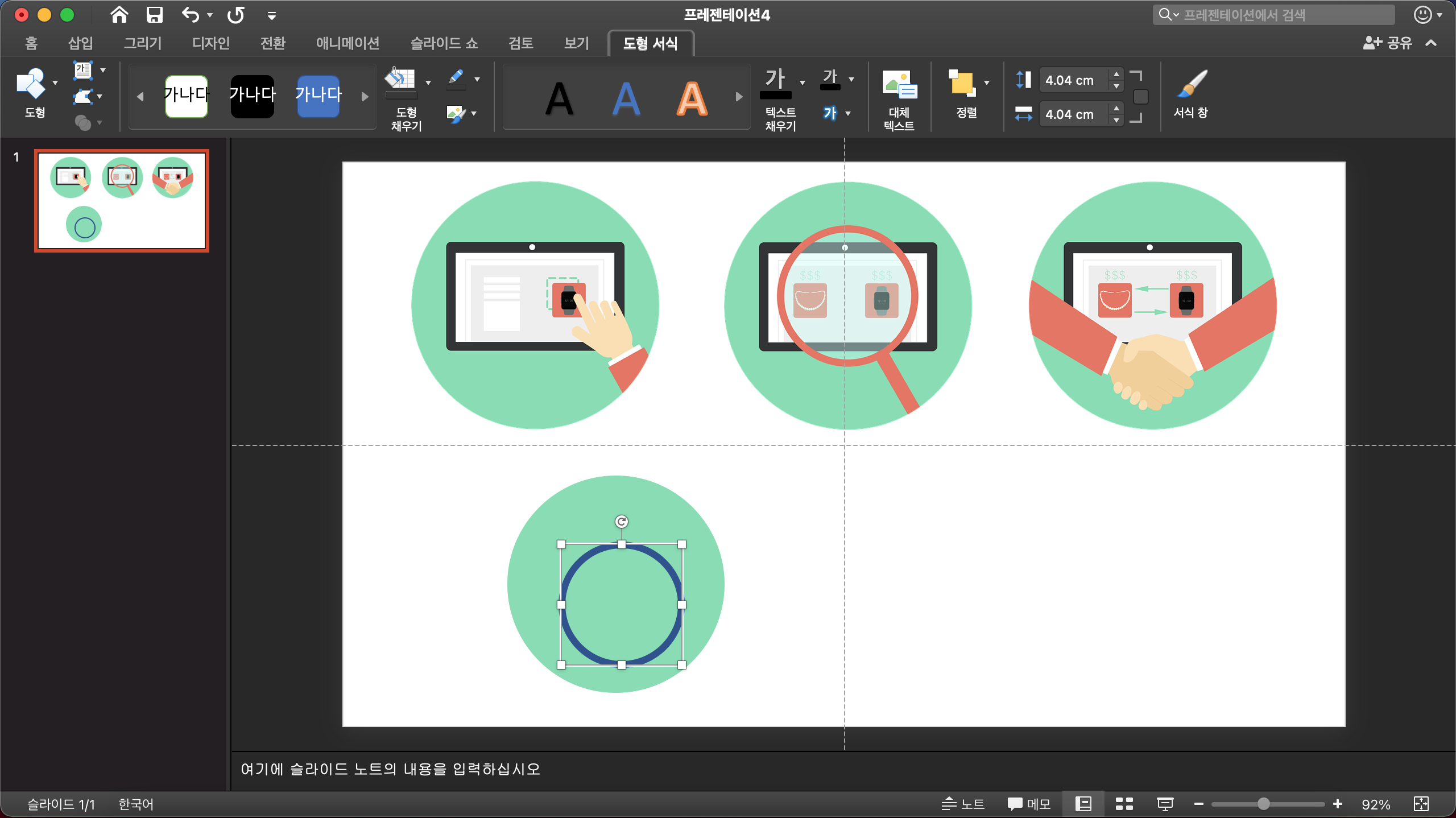Open the Alt Text tool
This screenshot has width=1456, height=818.
pos(899,85)
